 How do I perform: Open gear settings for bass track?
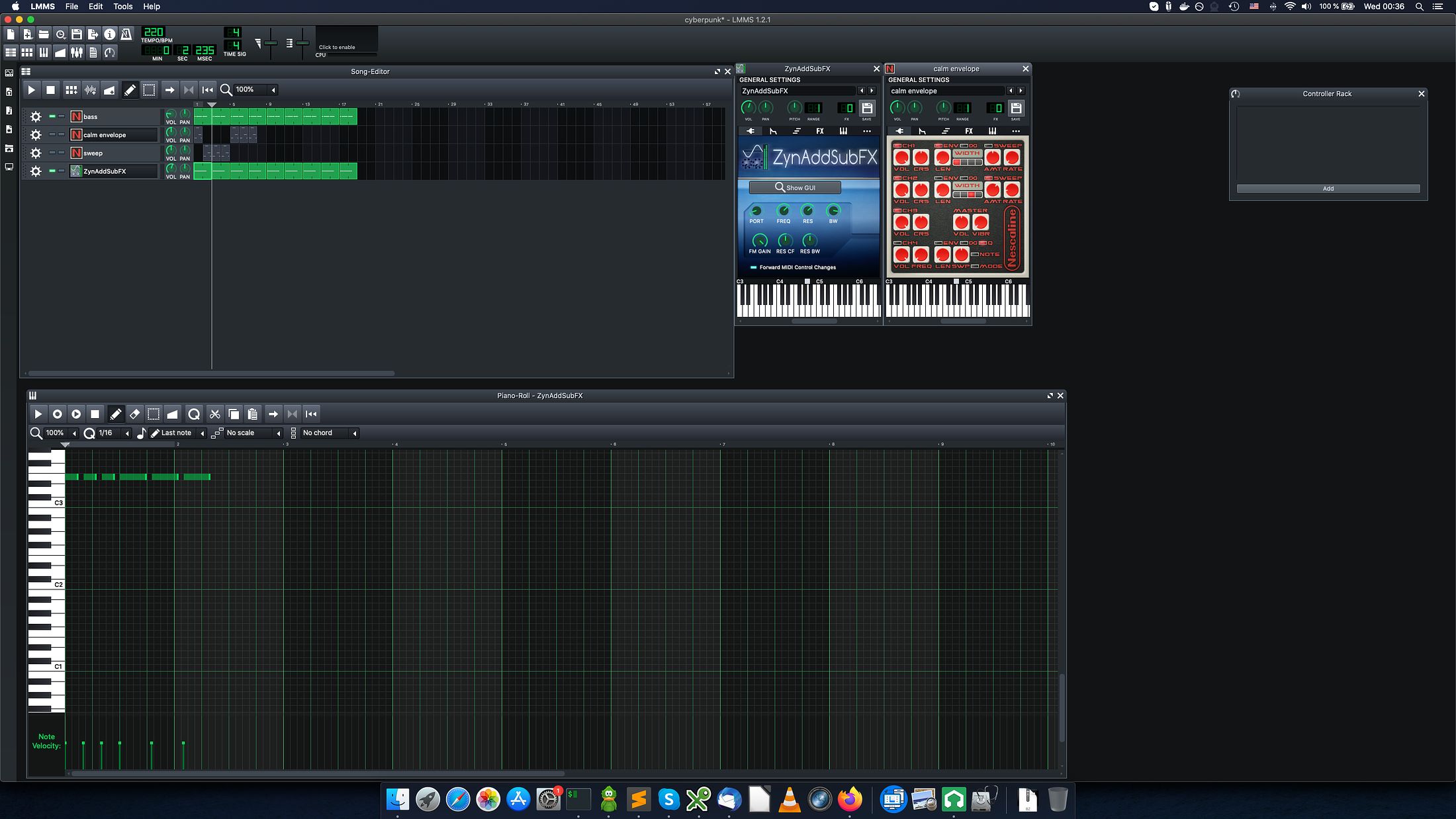[36, 116]
